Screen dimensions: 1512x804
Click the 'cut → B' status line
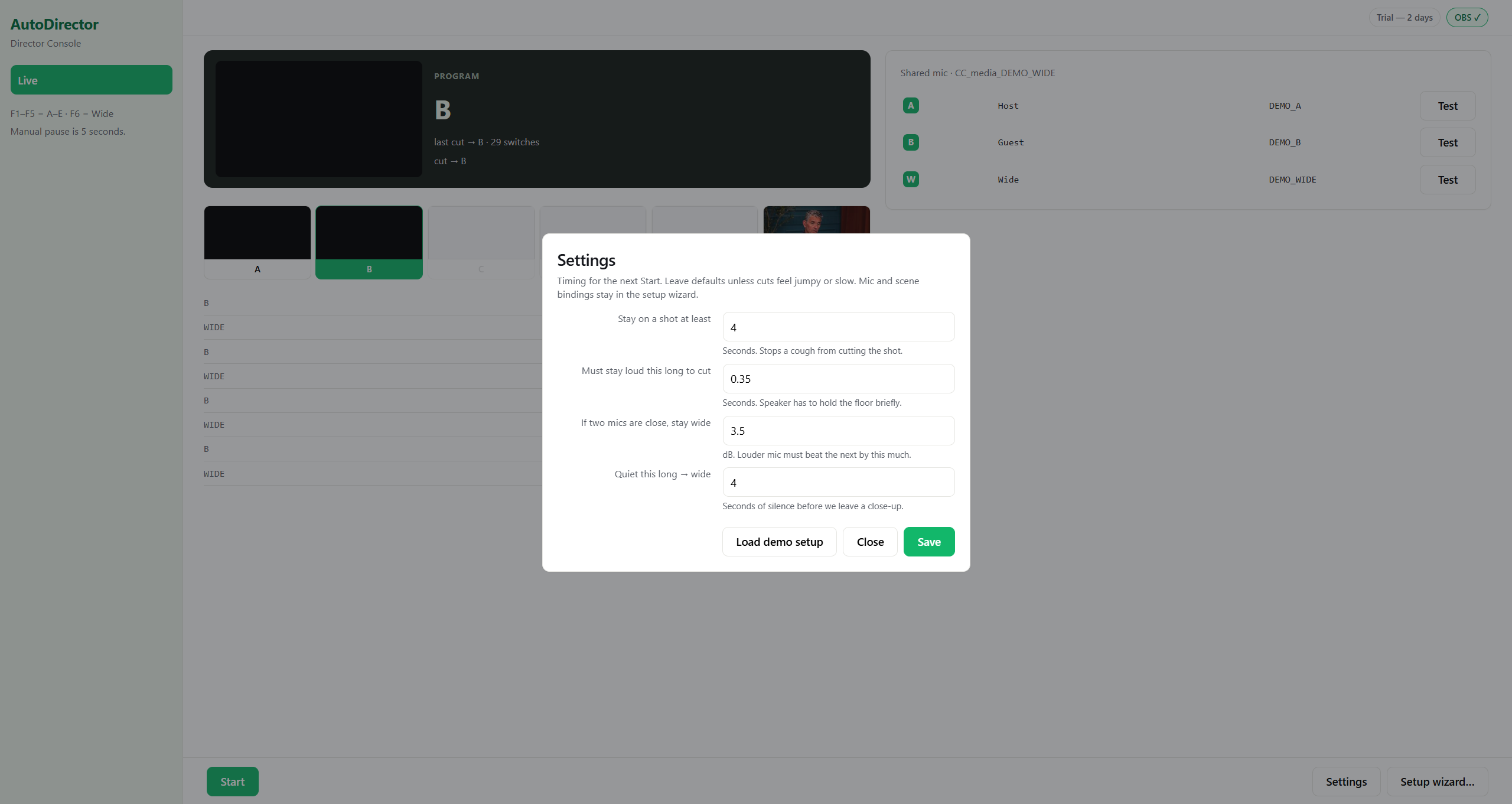(450, 161)
